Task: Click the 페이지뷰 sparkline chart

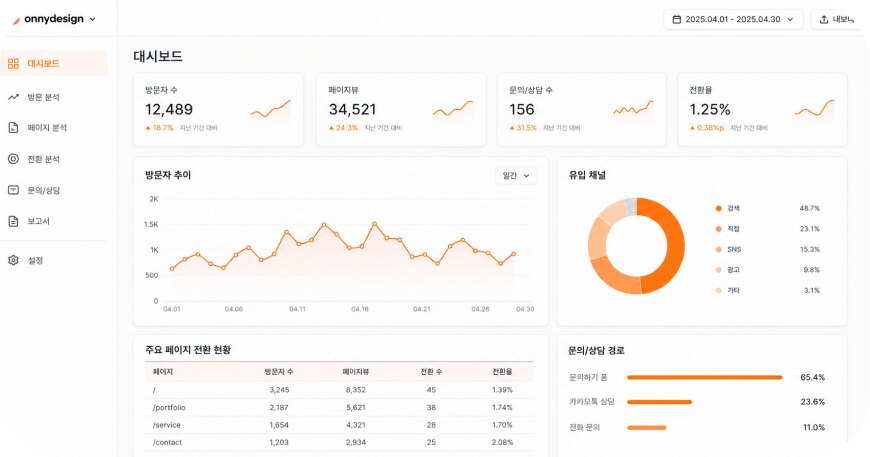Action: point(453,109)
